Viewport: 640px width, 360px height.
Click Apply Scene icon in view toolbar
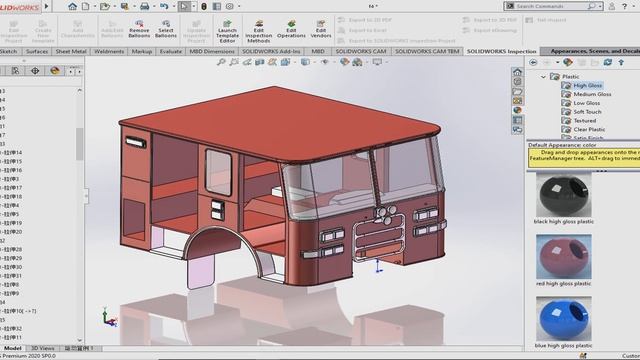click(x=357, y=62)
